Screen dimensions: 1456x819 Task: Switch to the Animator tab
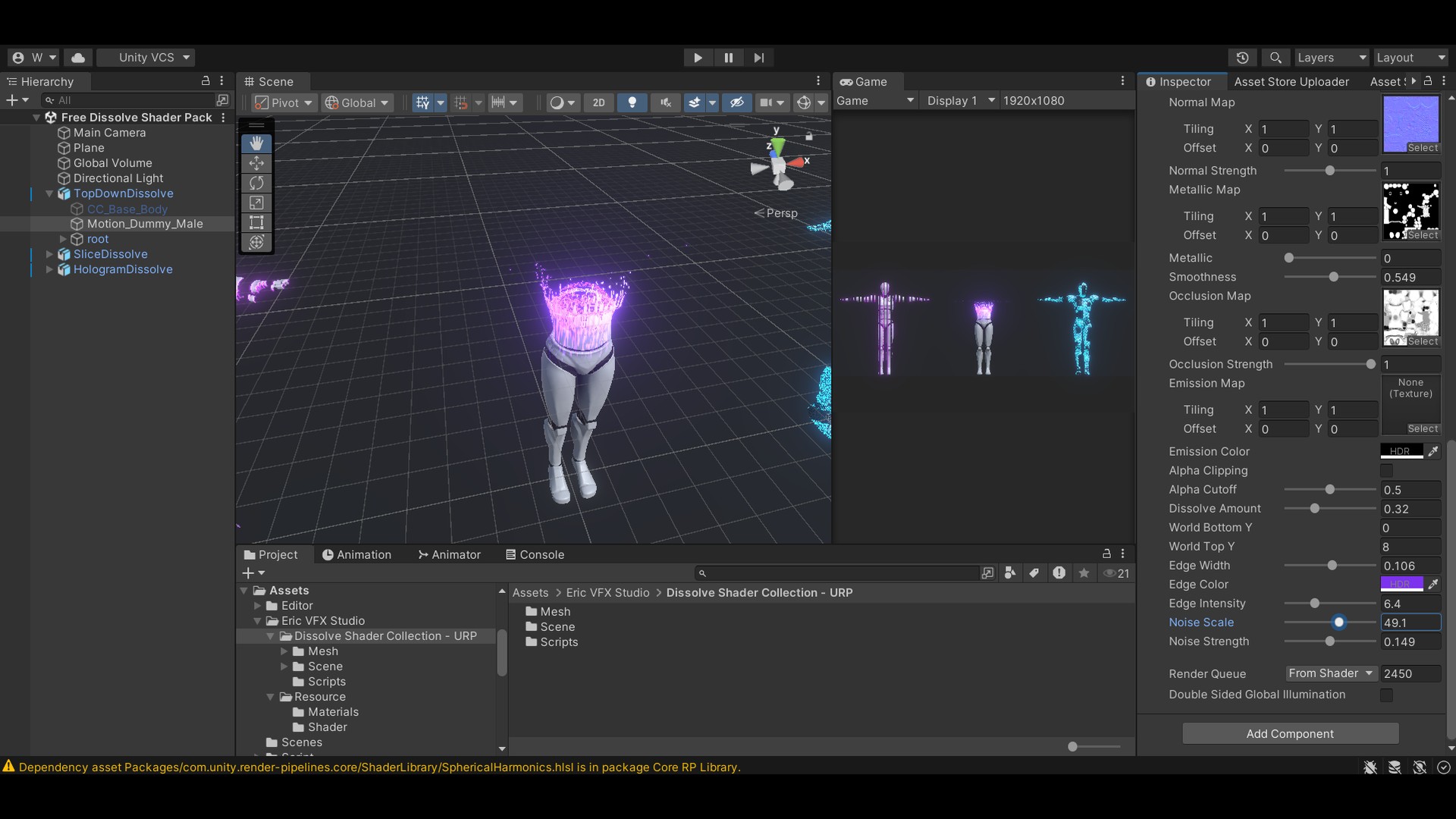coord(449,554)
